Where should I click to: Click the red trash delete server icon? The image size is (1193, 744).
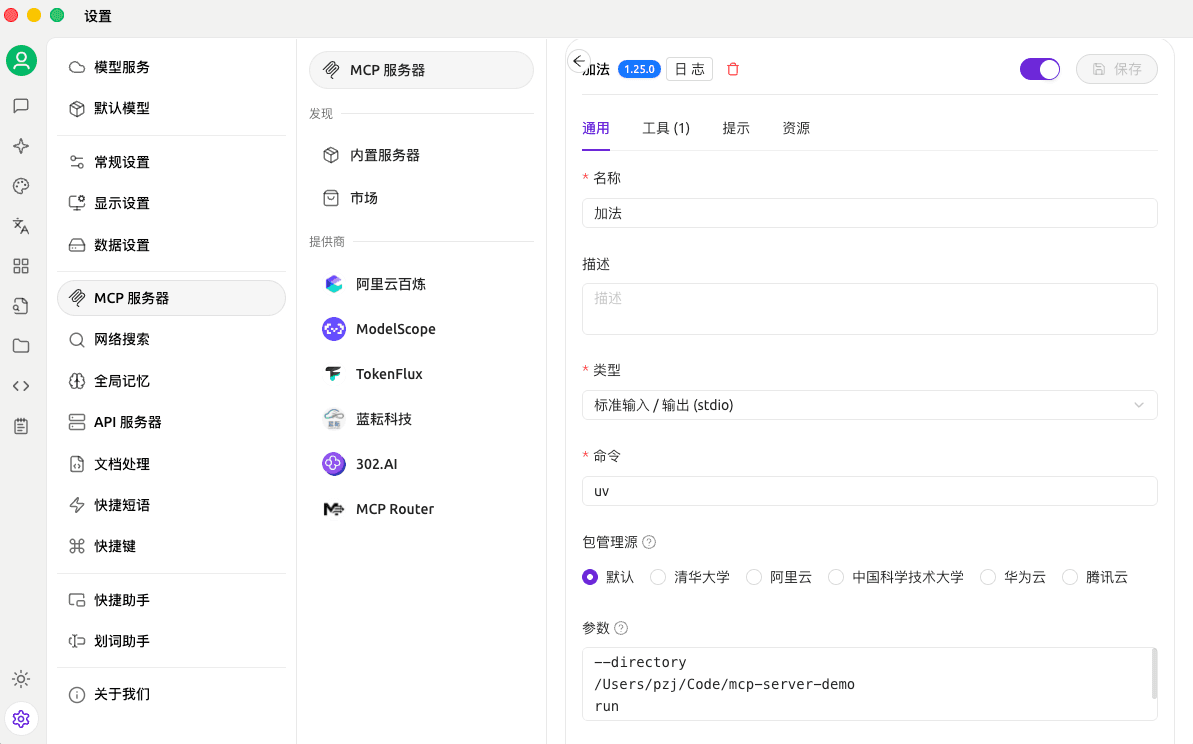click(733, 69)
